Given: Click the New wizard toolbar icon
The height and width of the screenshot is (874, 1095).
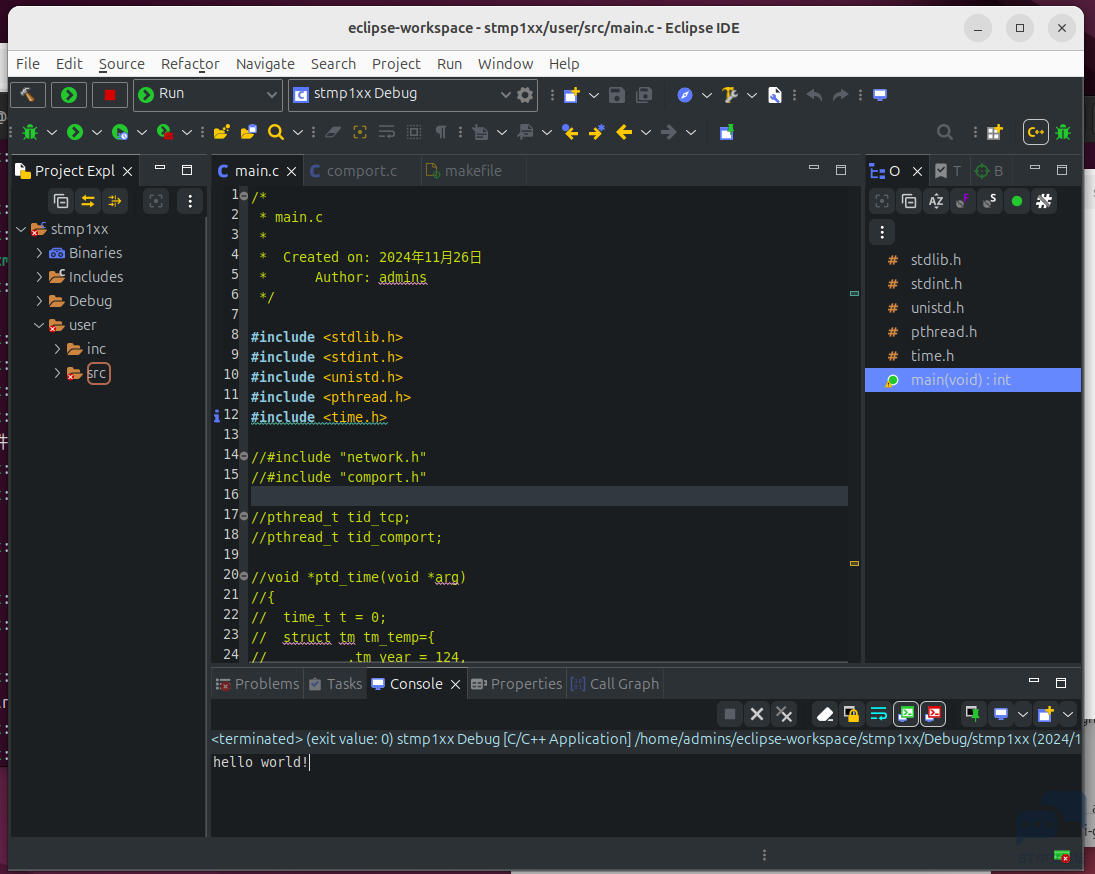Looking at the screenshot, I should [572, 95].
